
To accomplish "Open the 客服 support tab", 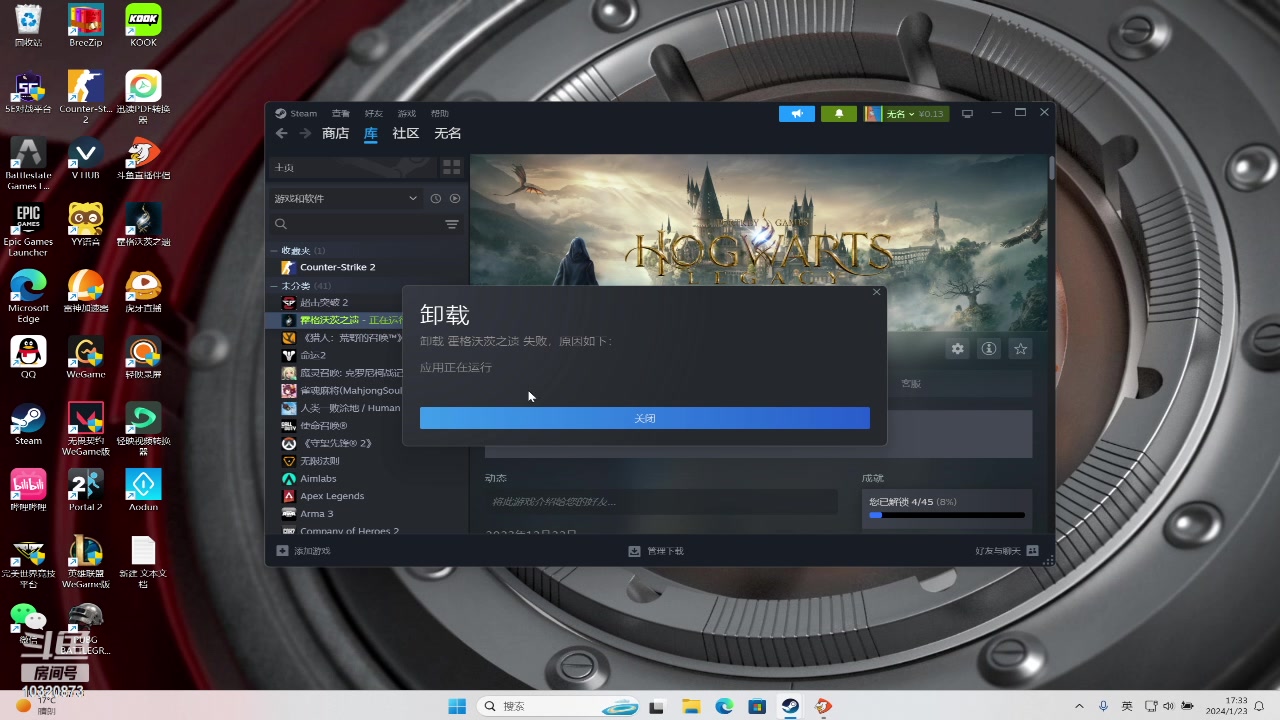I will pyautogui.click(x=911, y=384).
